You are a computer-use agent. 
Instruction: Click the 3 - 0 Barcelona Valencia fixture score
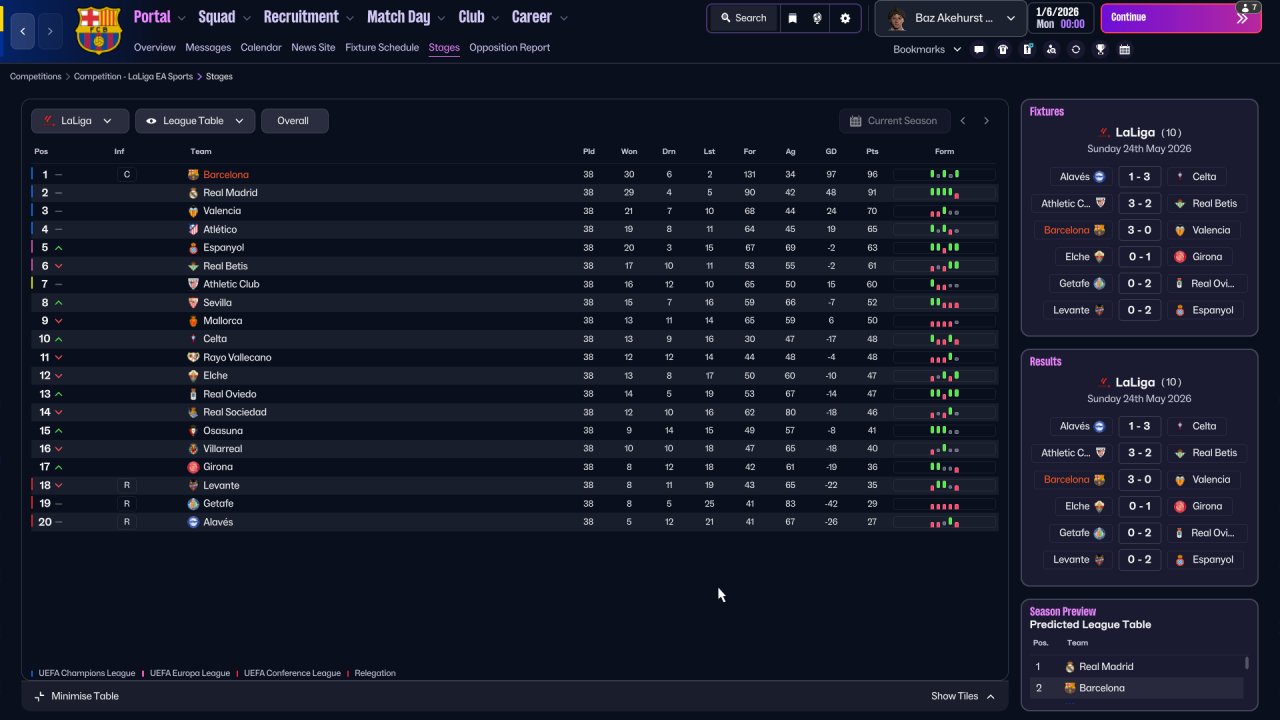[x=1139, y=230]
